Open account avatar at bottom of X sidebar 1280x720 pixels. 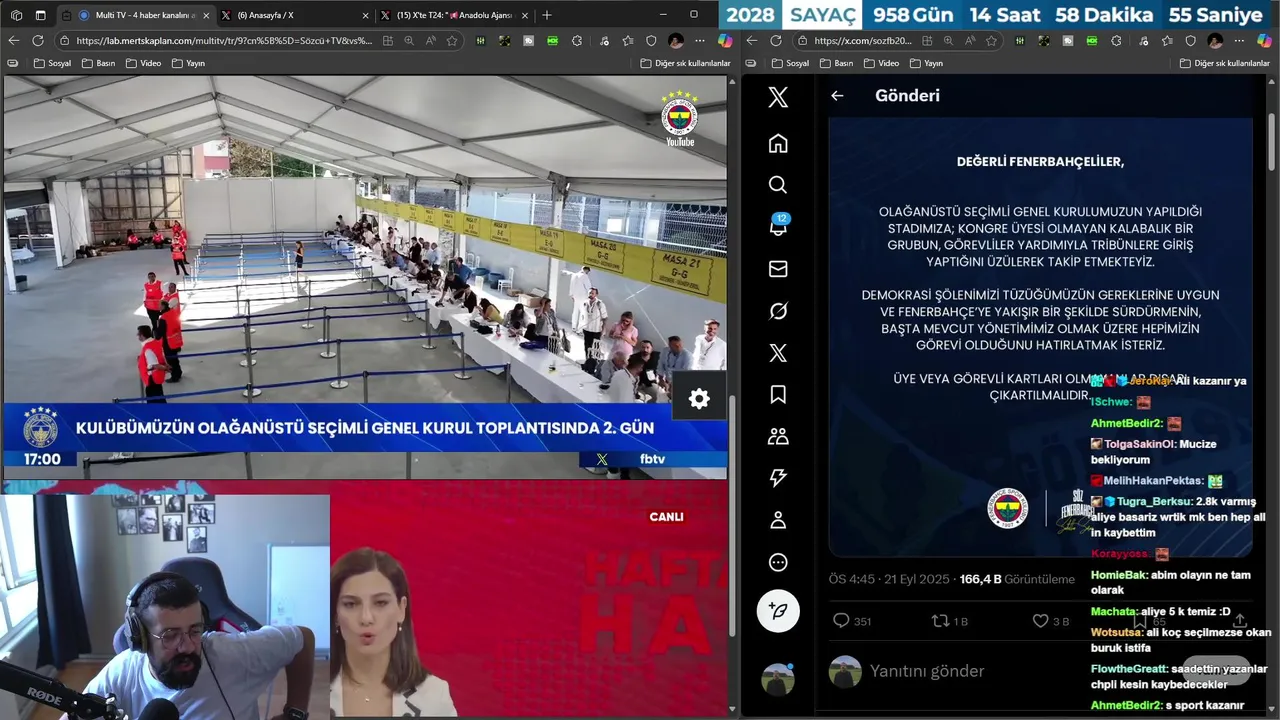[x=778, y=679]
